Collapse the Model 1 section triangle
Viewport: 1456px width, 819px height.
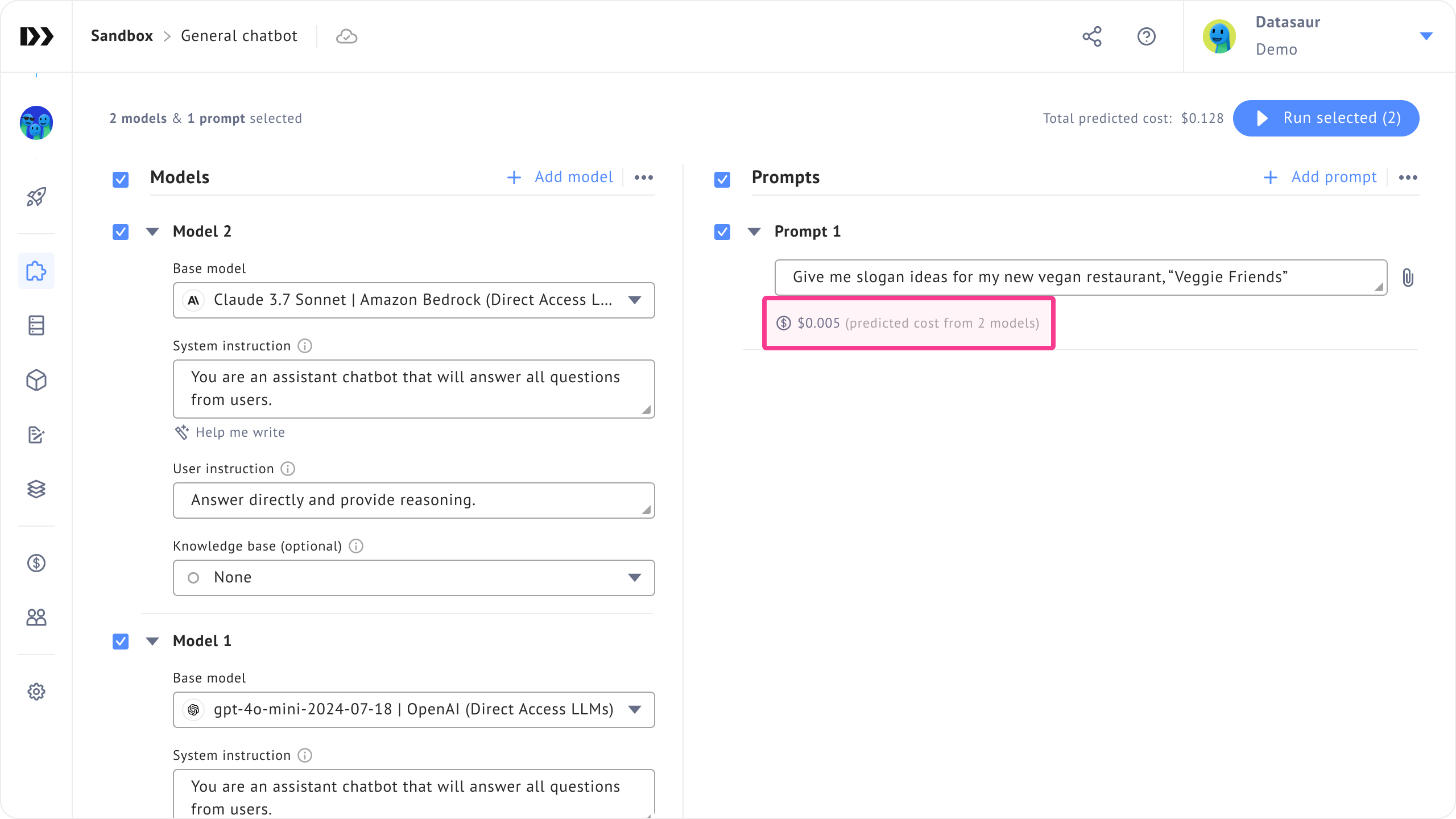pyautogui.click(x=152, y=642)
